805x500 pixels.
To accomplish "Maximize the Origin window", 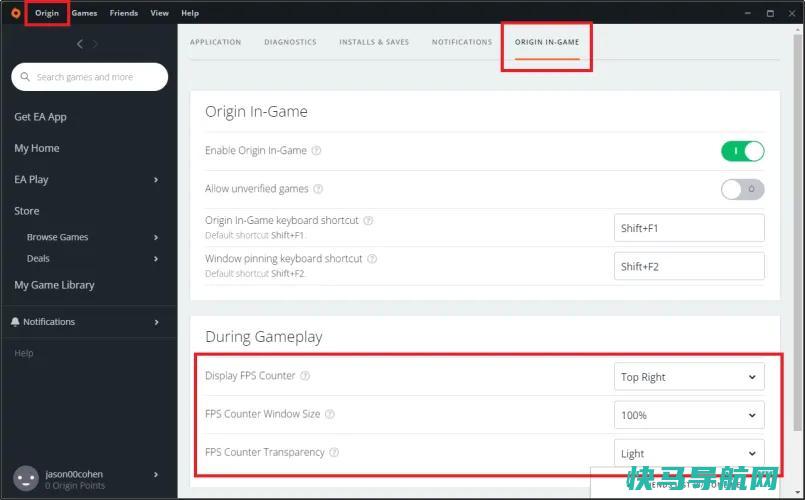I will [770, 13].
